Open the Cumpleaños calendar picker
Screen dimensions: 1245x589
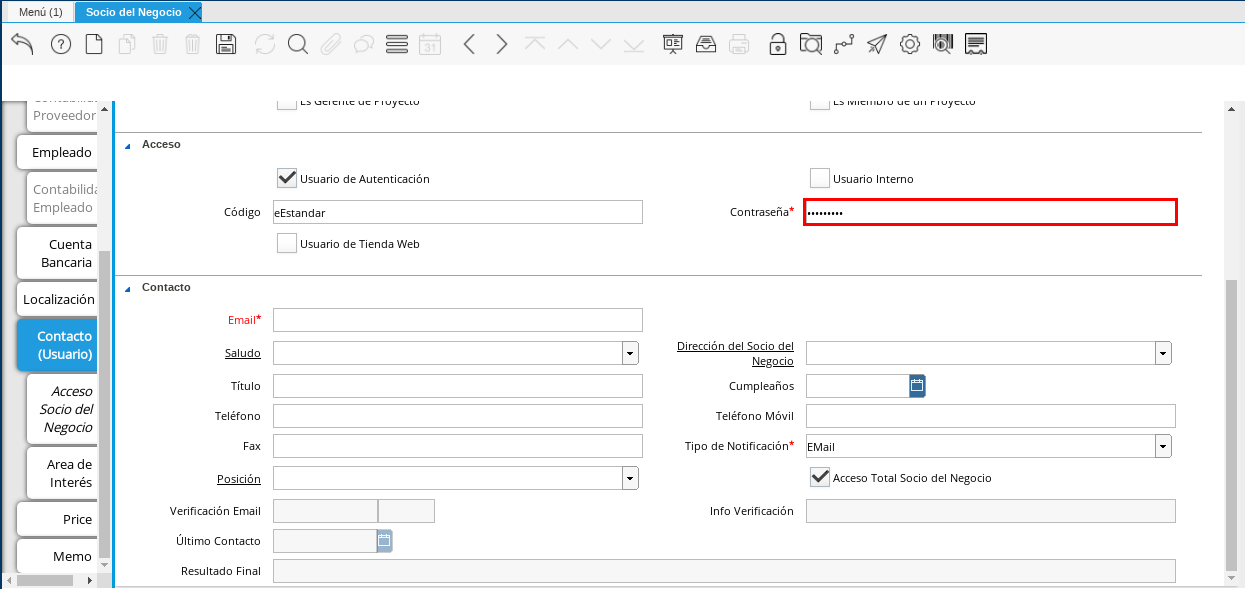point(917,386)
